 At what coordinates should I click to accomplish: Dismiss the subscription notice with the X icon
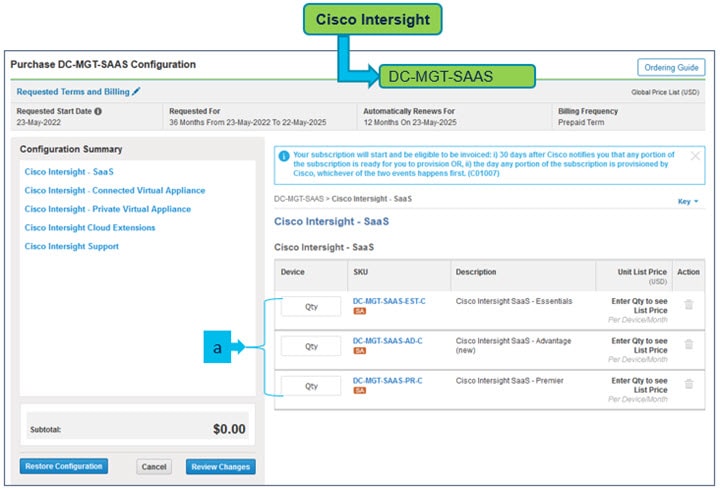pos(695,156)
